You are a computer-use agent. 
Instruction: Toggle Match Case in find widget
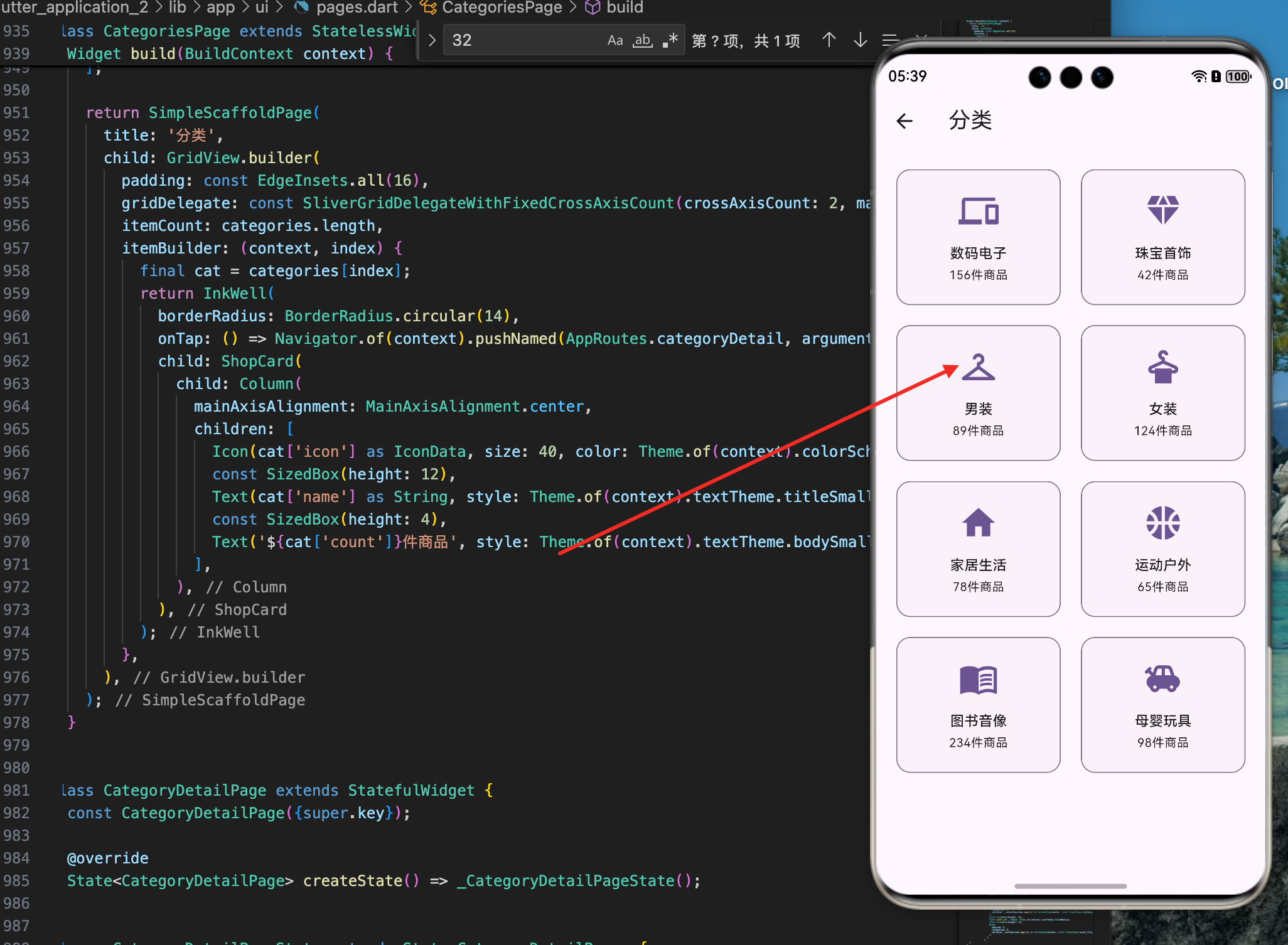(x=614, y=41)
